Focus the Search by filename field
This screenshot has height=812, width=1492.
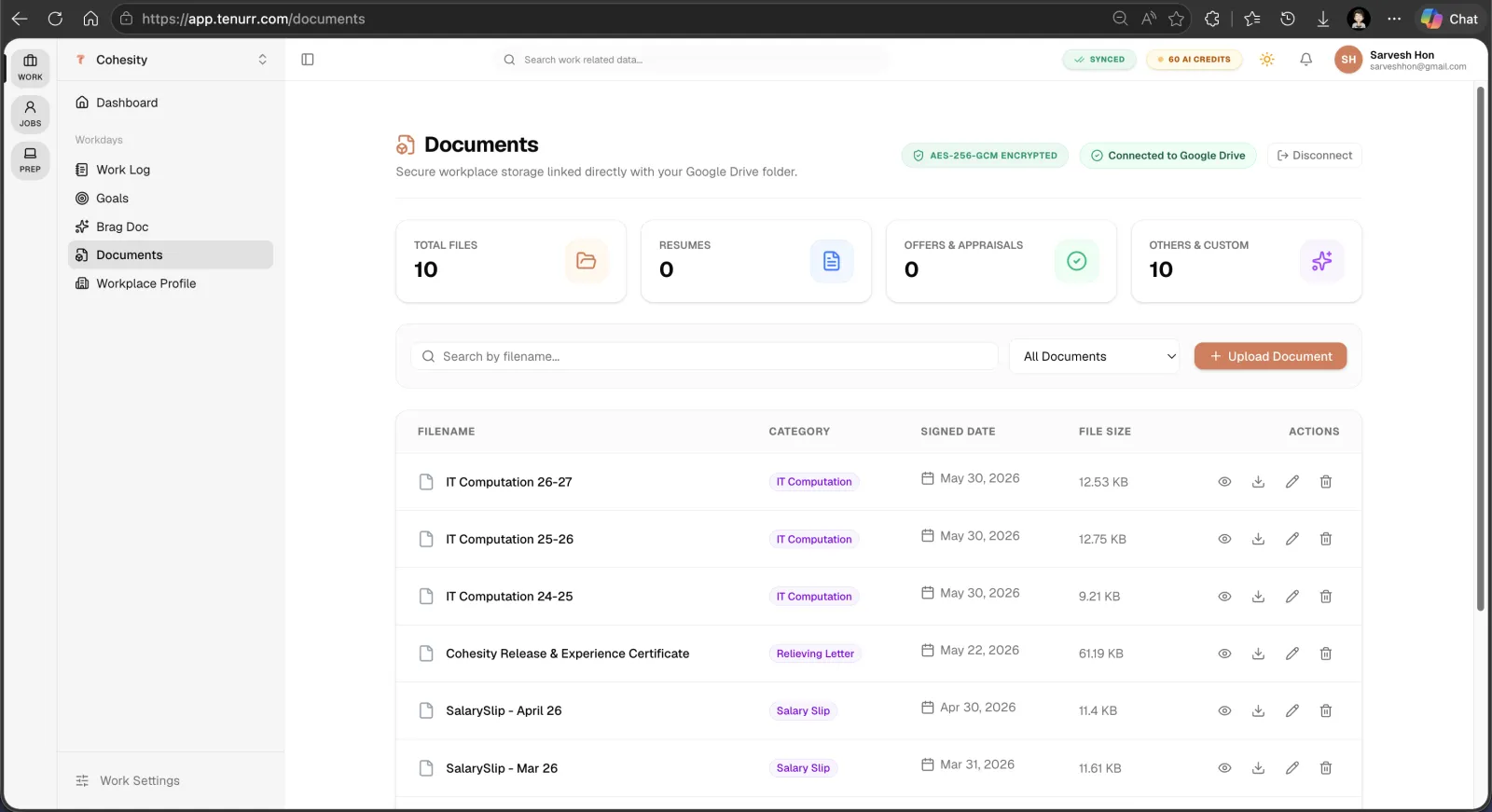pos(704,356)
